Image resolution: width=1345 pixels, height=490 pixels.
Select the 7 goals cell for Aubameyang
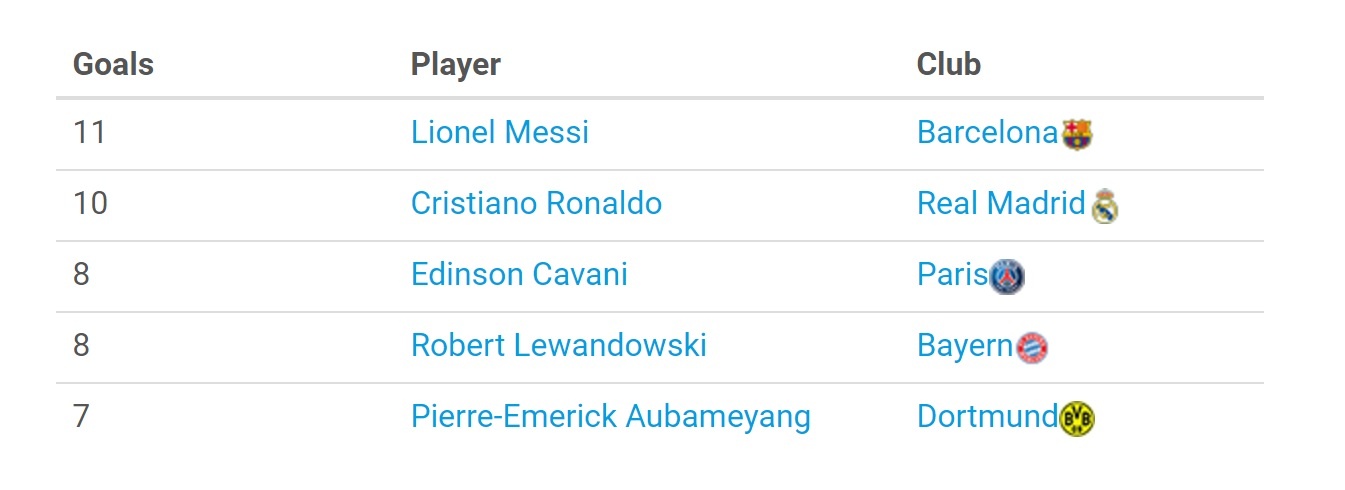point(81,416)
